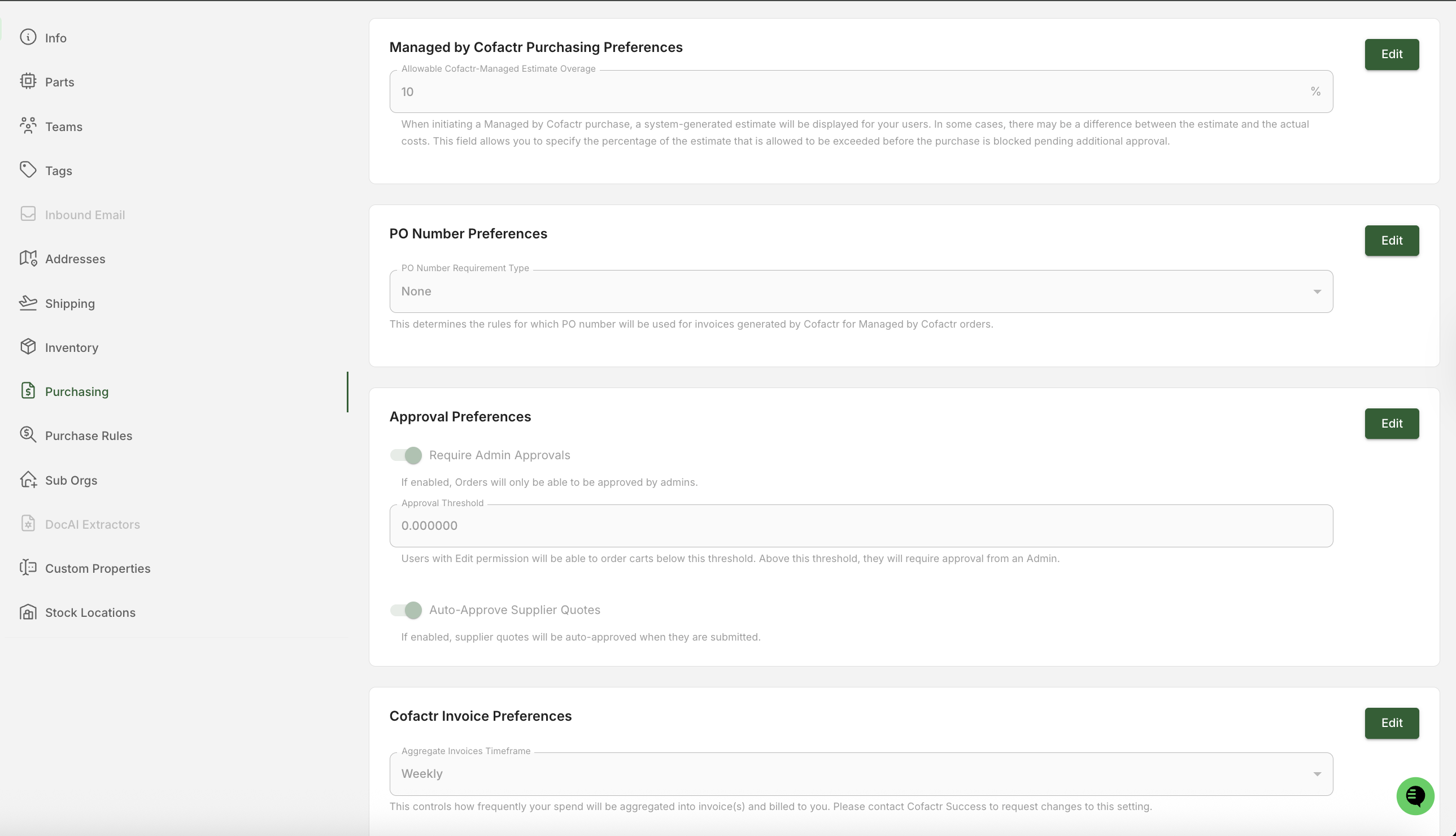Click Managed by Cofactr Purchasing Preferences heading

536,47
